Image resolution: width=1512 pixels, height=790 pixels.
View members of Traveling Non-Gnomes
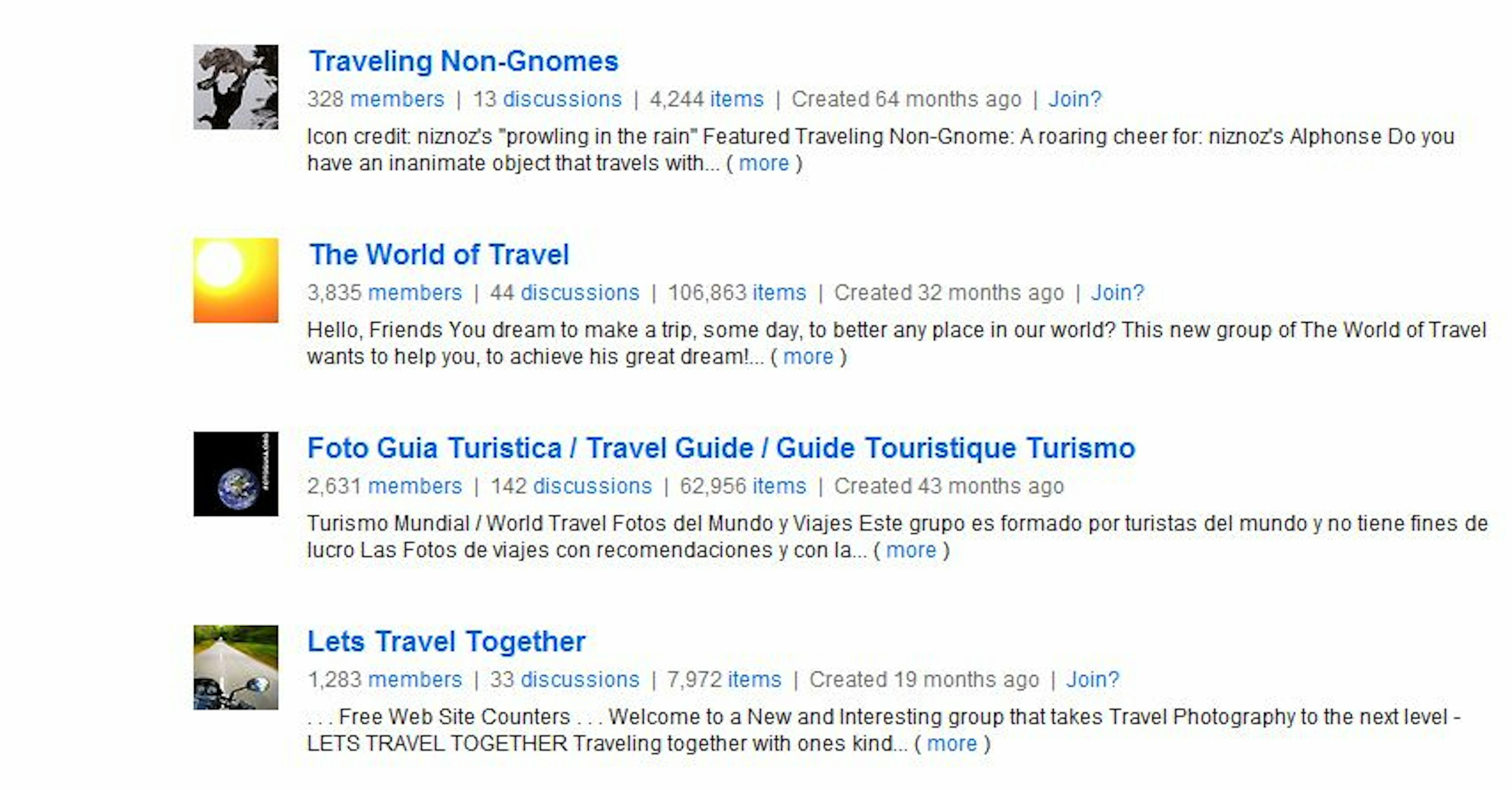point(397,99)
